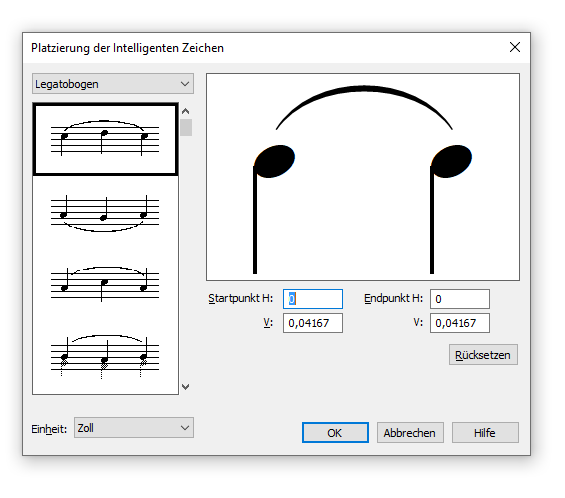The height and width of the screenshot is (498, 565).
Task: Click the Startpunkt V value field
Action: point(313,323)
